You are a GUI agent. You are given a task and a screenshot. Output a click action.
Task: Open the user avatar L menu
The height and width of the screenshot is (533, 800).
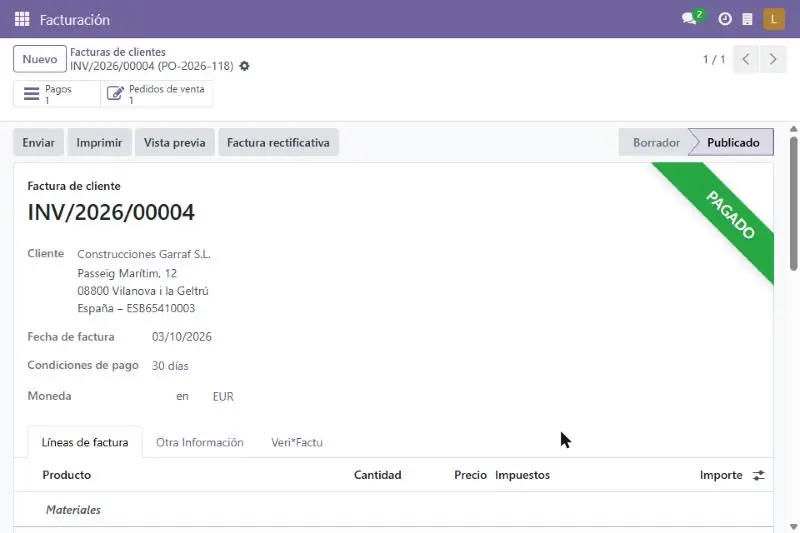tap(773, 19)
